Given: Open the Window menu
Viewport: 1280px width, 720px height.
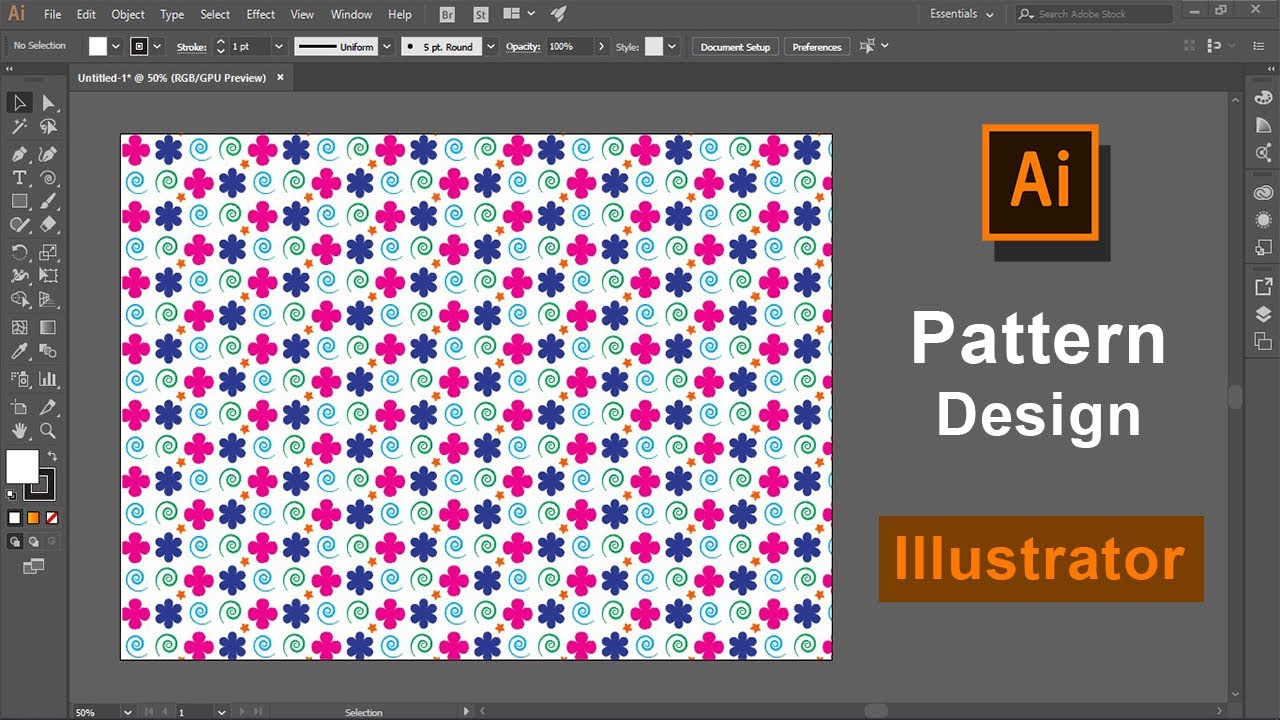Looking at the screenshot, I should tap(351, 14).
